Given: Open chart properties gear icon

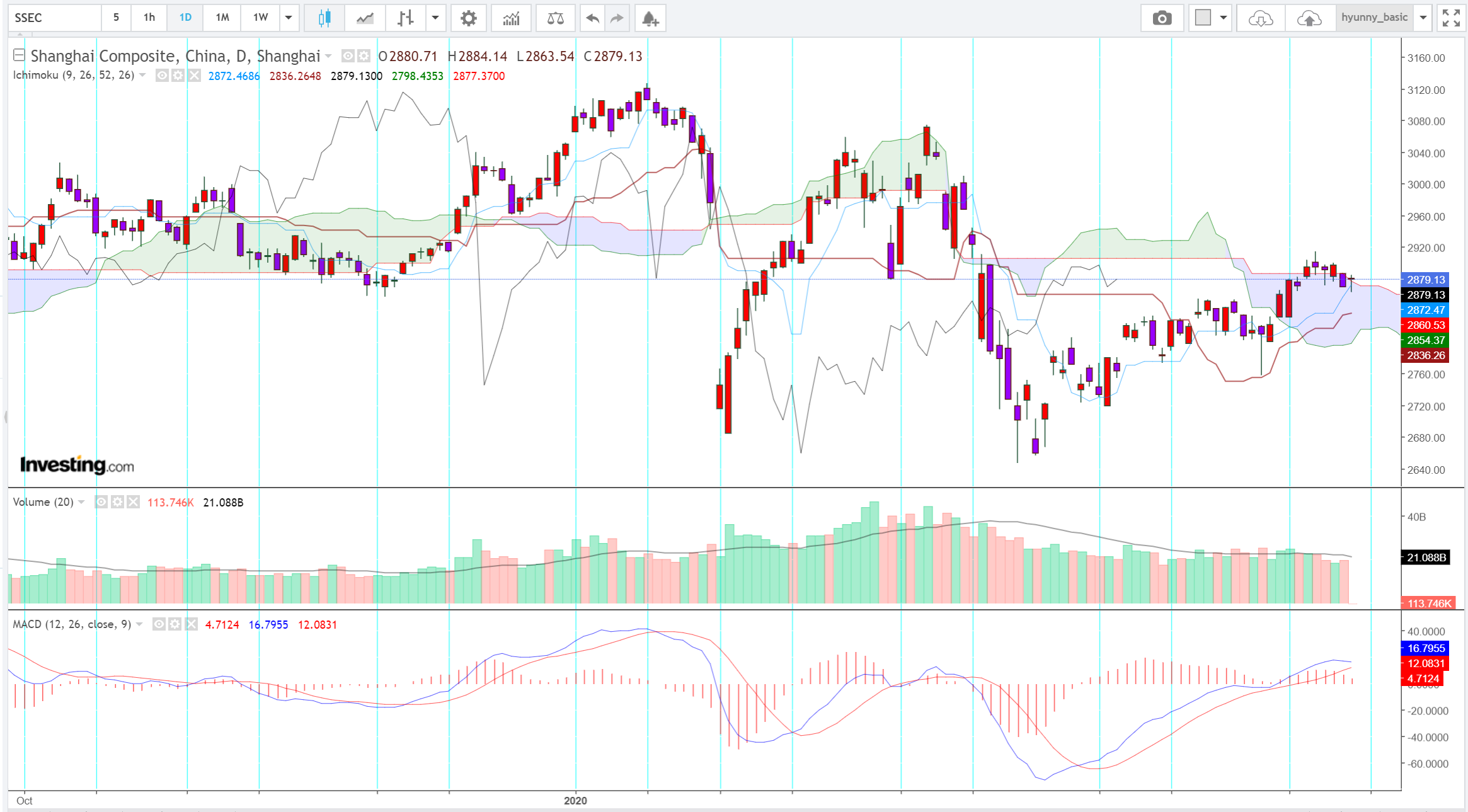Looking at the screenshot, I should (468, 18).
